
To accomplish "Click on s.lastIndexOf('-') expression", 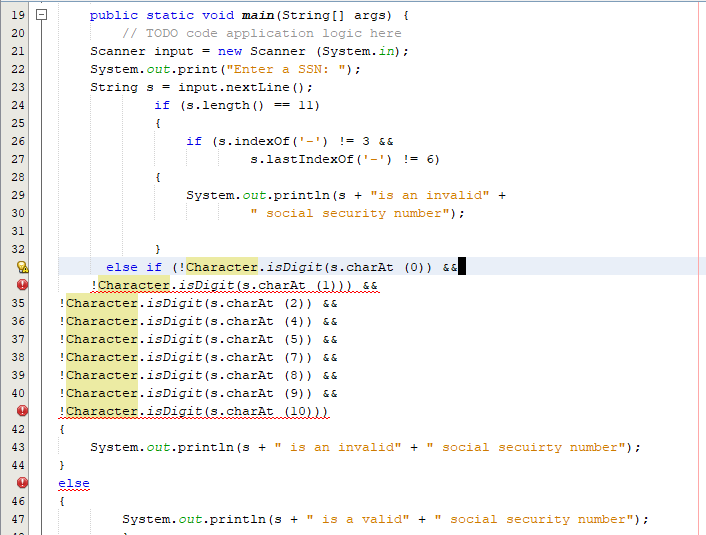I will [321, 159].
